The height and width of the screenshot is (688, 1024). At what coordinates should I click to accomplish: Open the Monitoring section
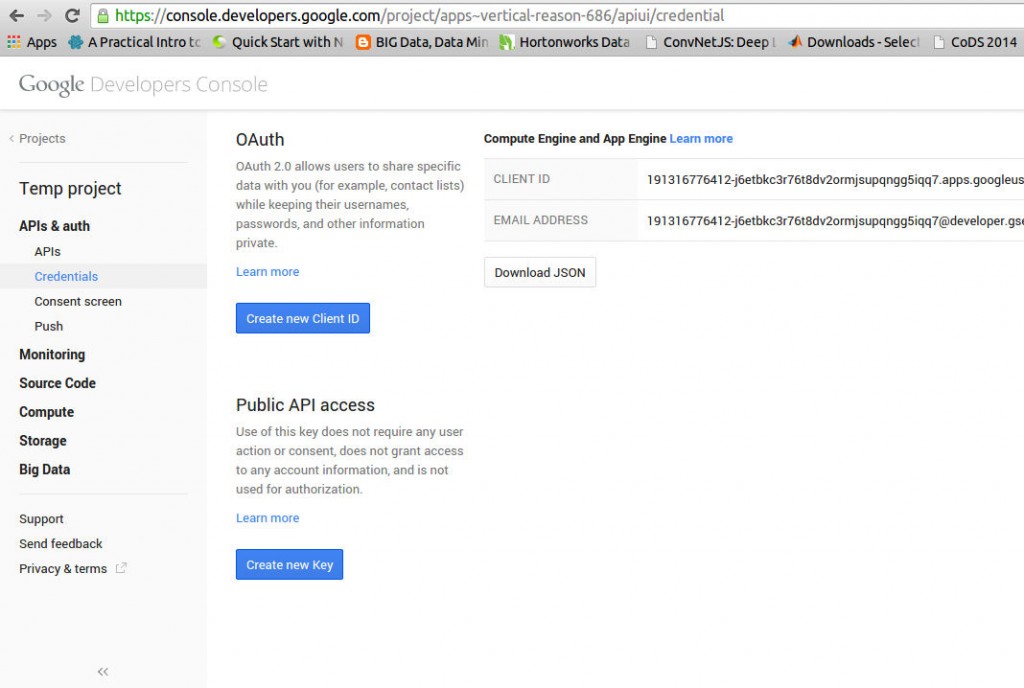[x=52, y=354]
